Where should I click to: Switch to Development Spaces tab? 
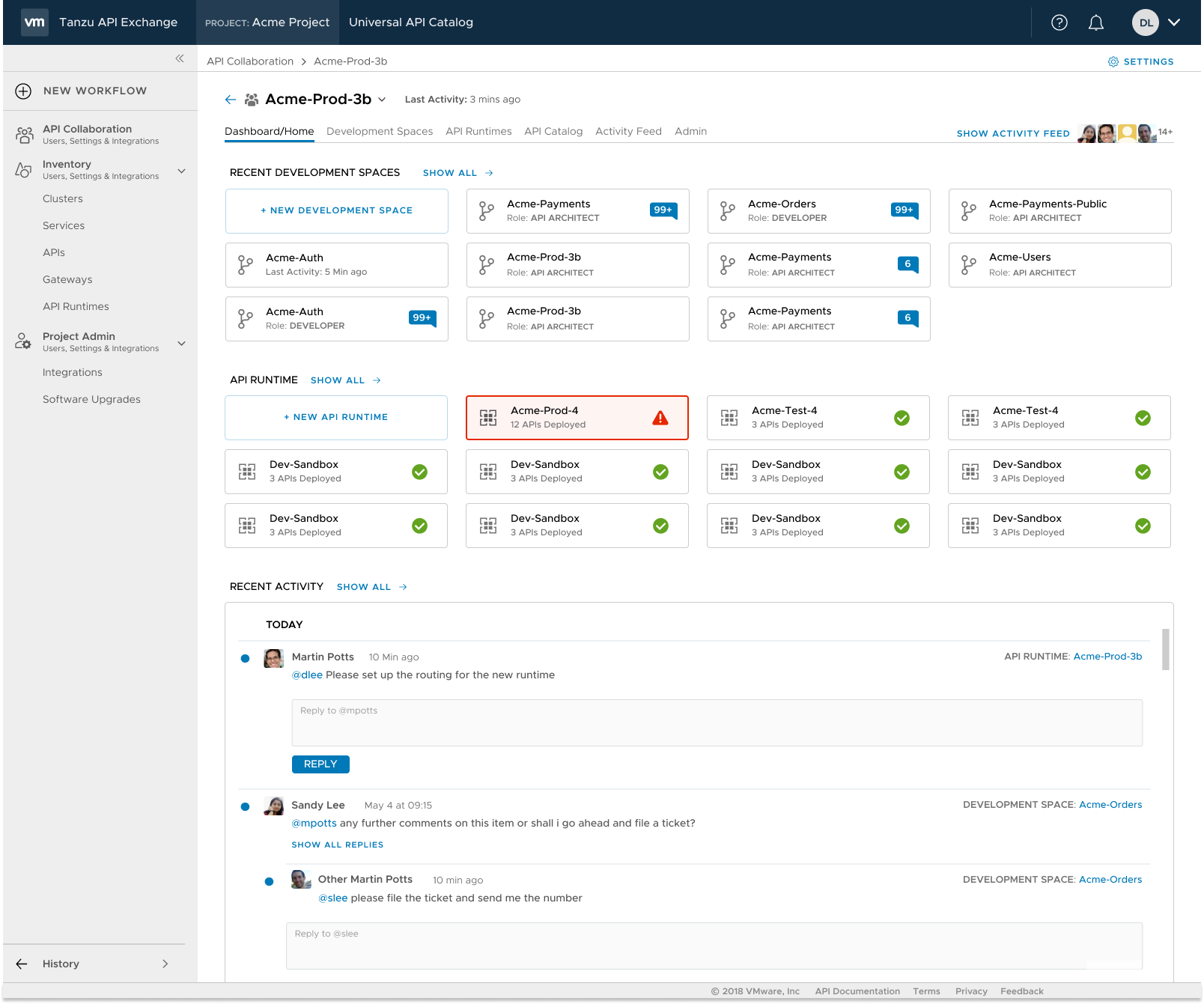(380, 131)
